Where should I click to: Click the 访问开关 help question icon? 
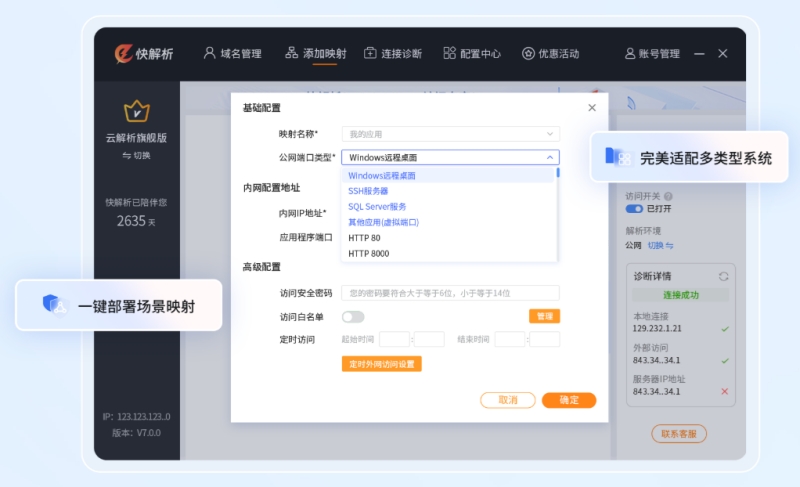point(668,196)
